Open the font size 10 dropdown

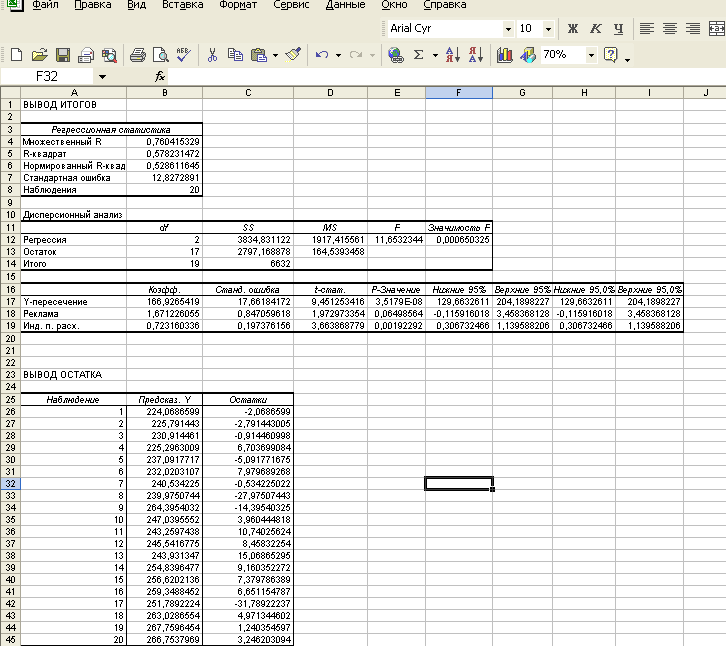click(548, 29)
